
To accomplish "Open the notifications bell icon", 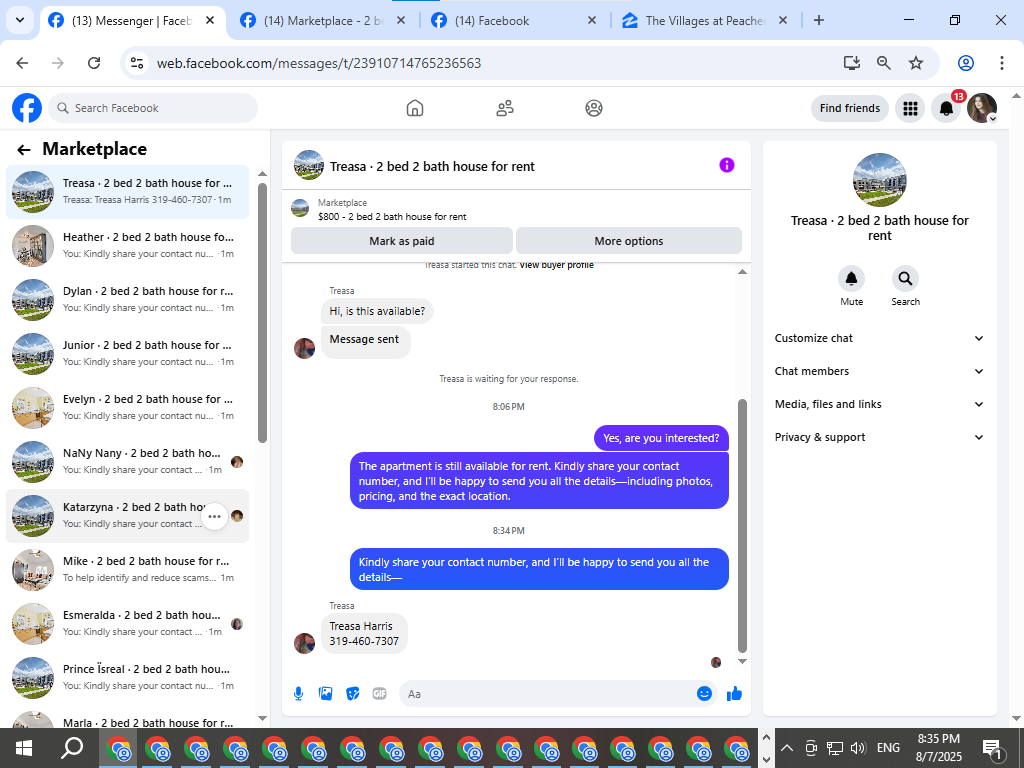I will pos(946,108).
